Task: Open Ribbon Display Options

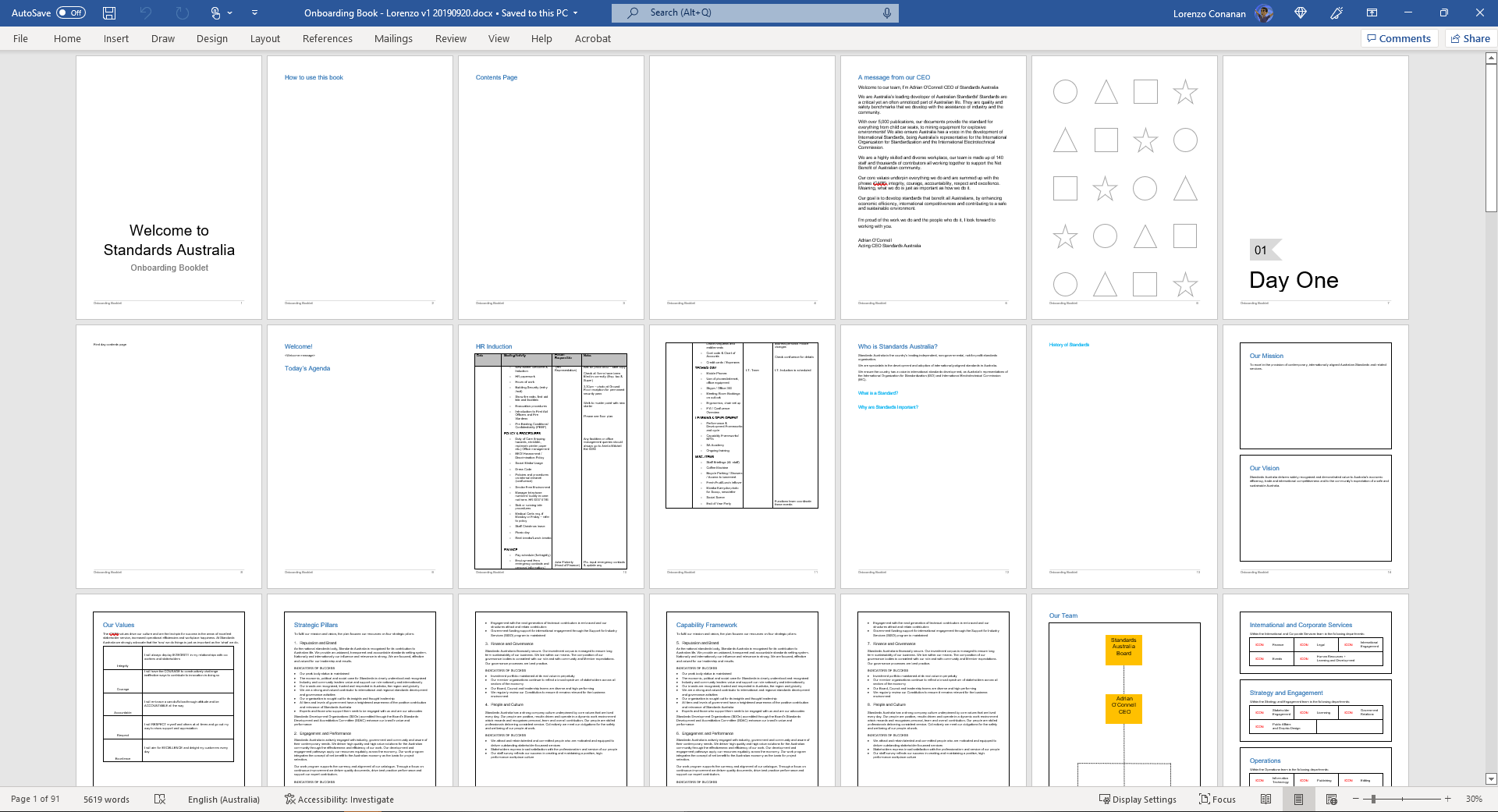Action: pyautogui.click(x=1372, y=12)
